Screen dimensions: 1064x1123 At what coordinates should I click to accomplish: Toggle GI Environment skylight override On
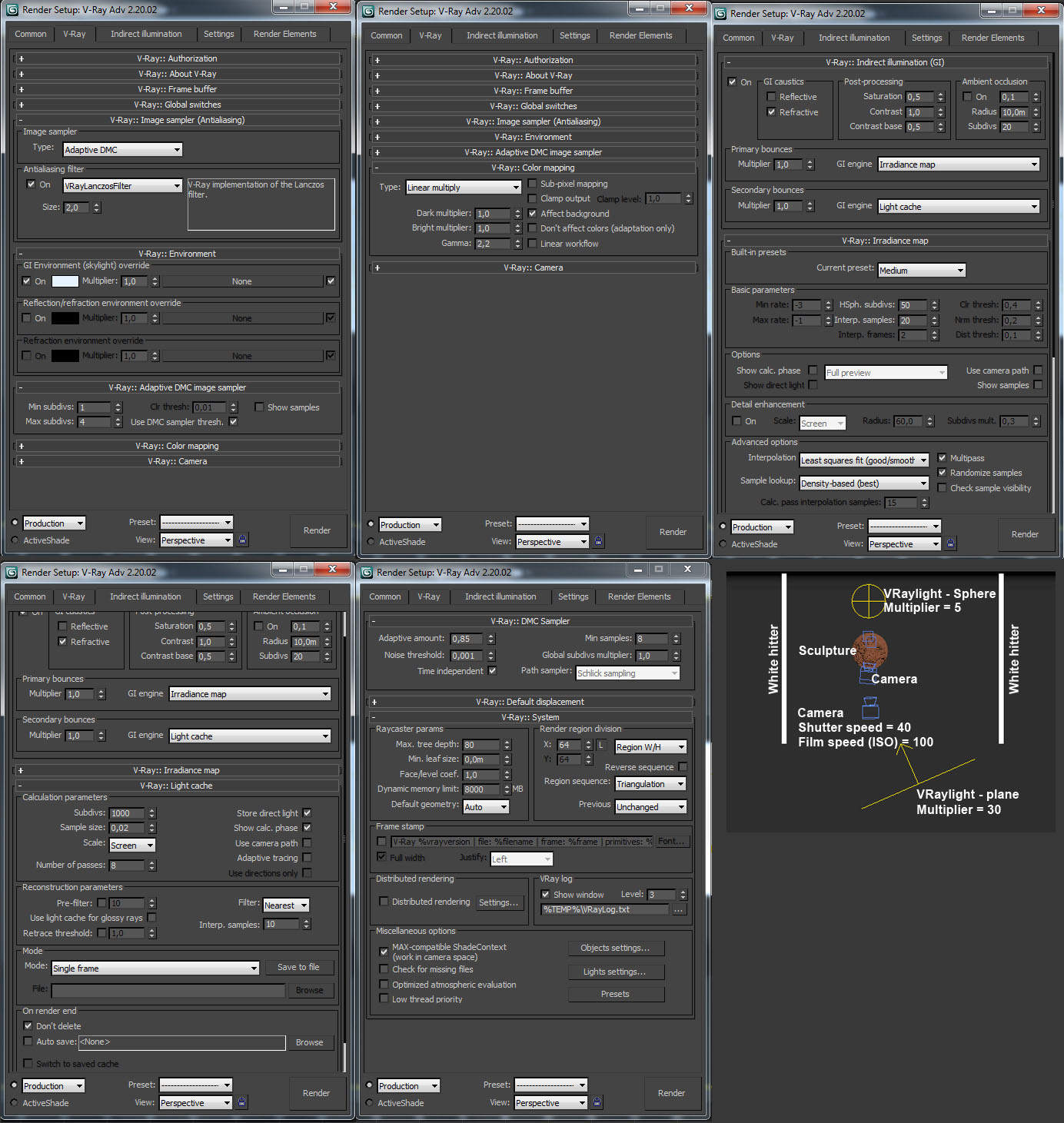tap(27, 281)
